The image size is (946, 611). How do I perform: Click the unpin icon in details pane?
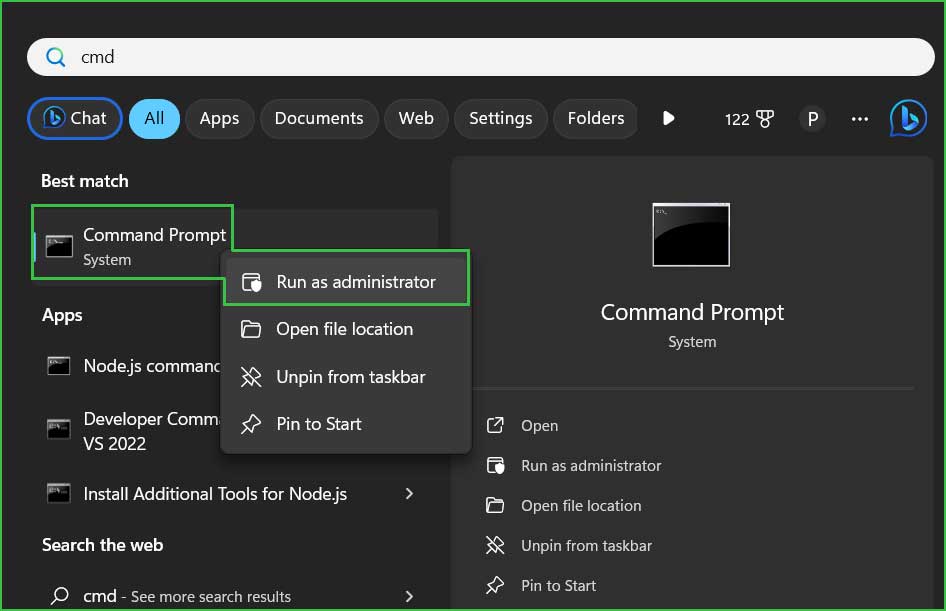(495, 546)
